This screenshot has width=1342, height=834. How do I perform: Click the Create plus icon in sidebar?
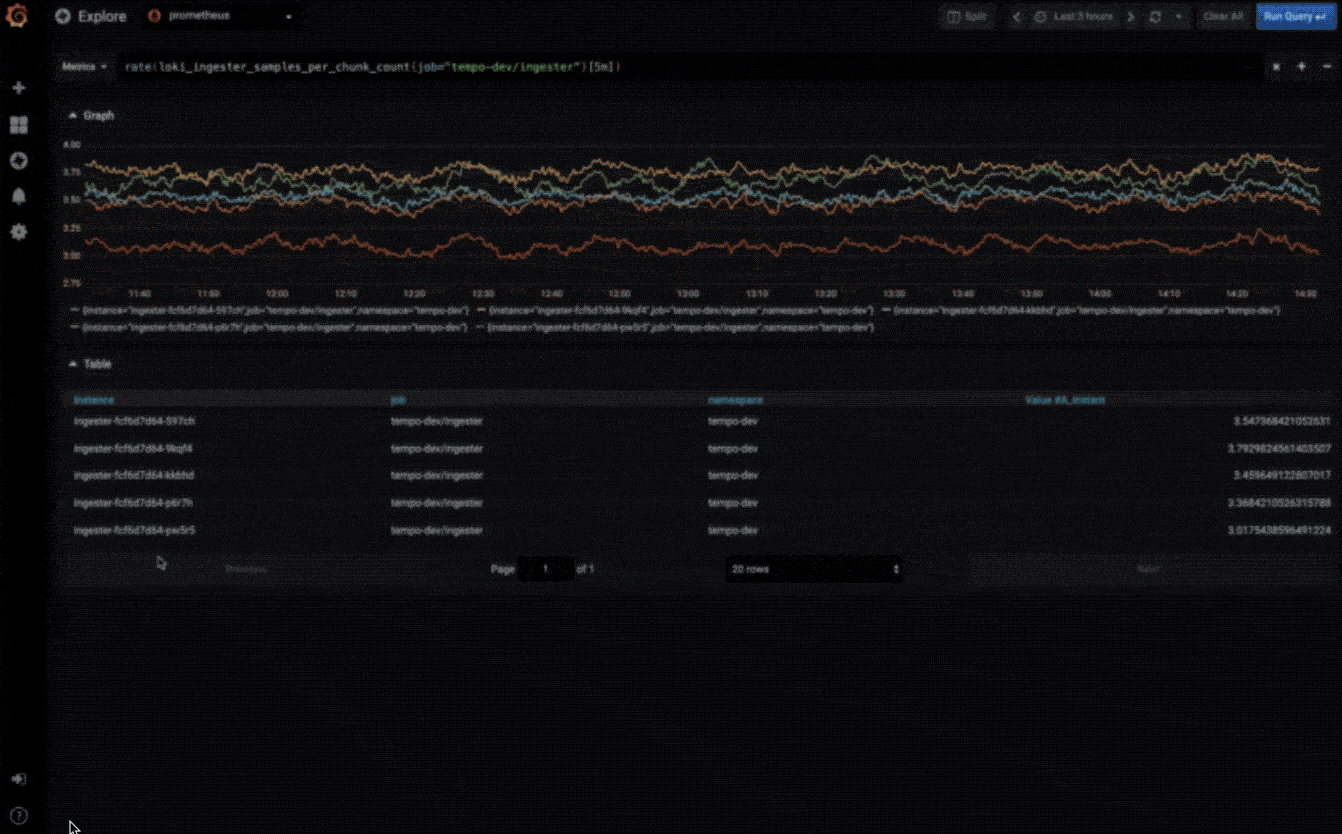[x=18, y=88]
